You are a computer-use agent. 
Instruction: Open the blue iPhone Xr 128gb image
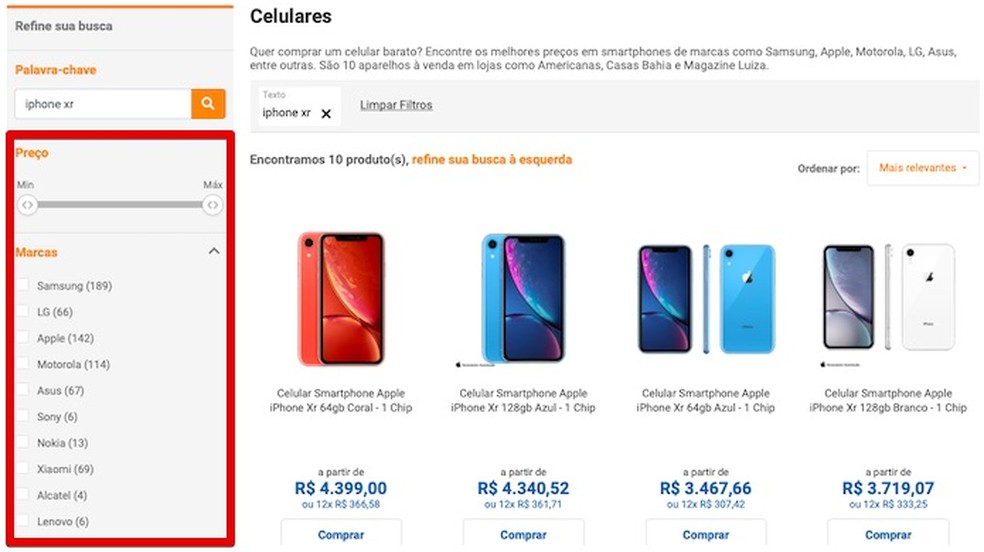[x=523, y=299]
